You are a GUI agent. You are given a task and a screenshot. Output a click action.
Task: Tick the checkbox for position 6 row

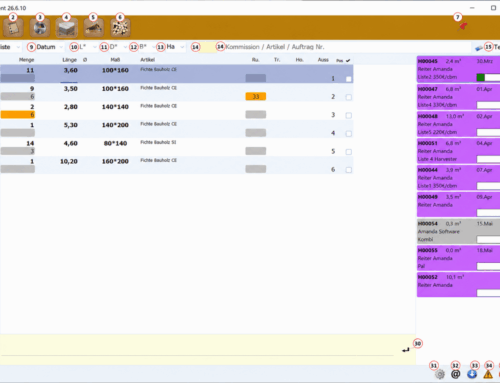pyautogui.click(x=348, y=170)
